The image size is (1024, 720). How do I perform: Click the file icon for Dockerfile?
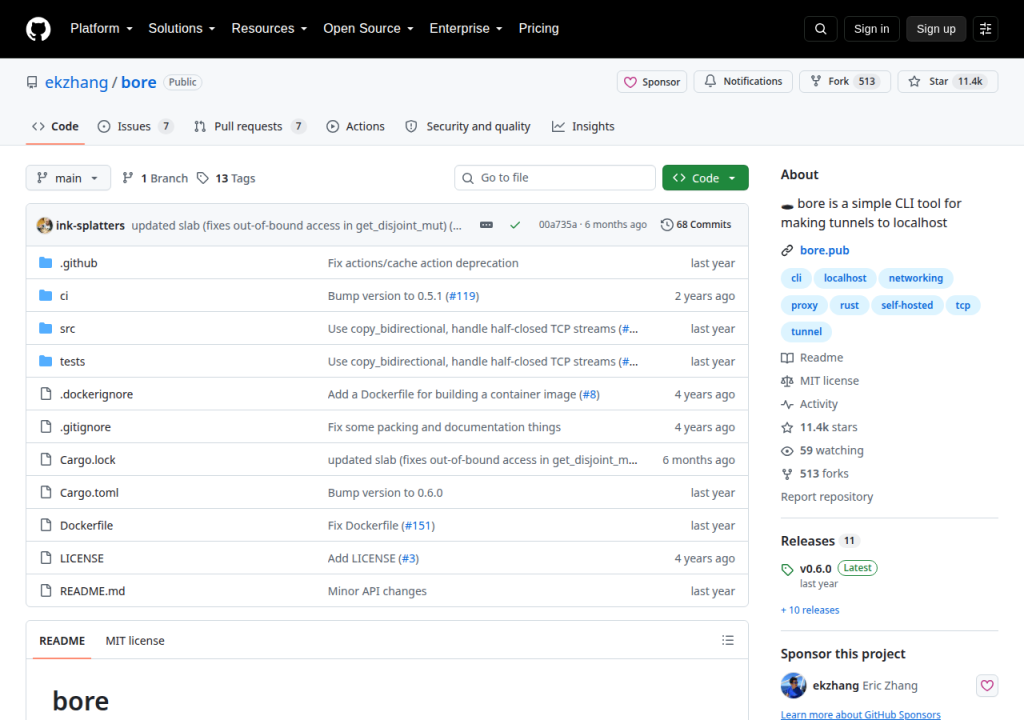coord(46,525)
